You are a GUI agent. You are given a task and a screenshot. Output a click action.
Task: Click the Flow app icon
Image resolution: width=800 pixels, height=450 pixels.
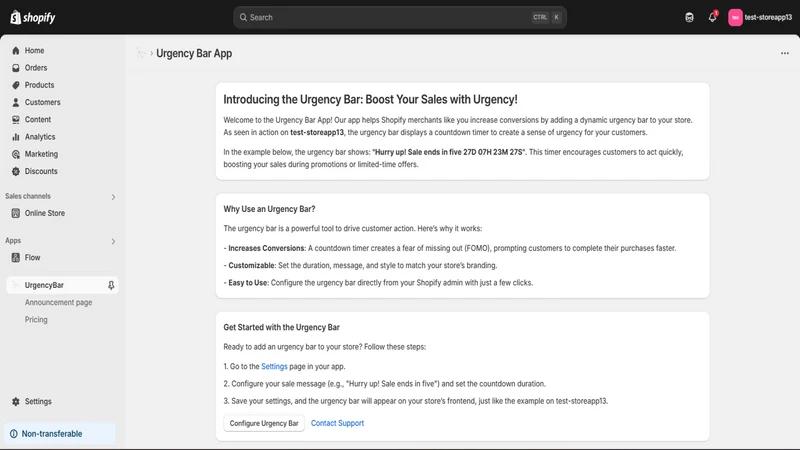coord(16,258)
